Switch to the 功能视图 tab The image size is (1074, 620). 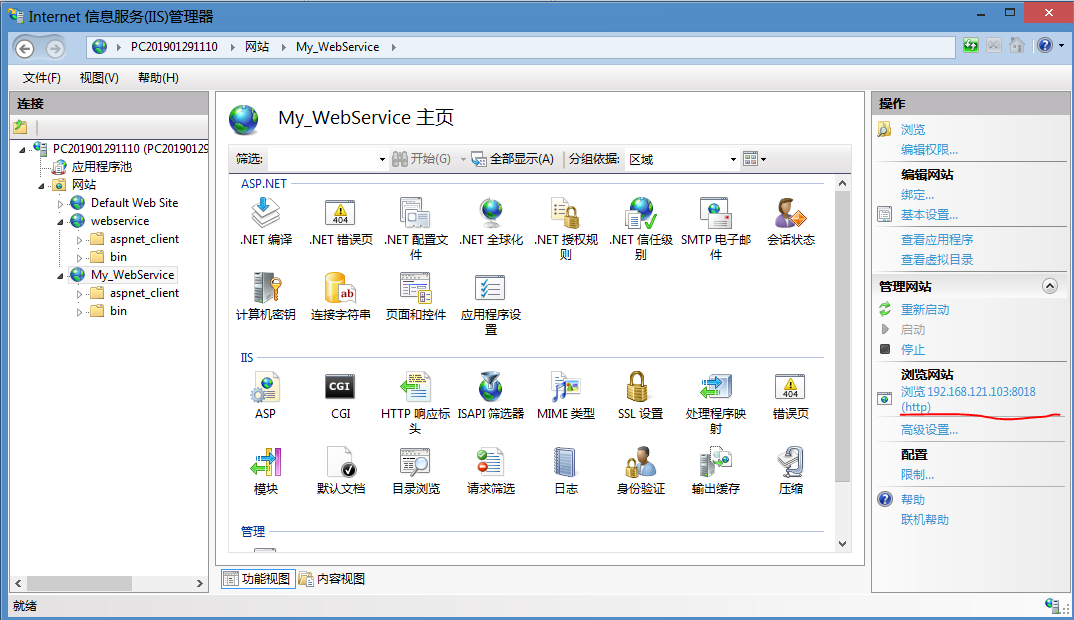pos(258,579)
